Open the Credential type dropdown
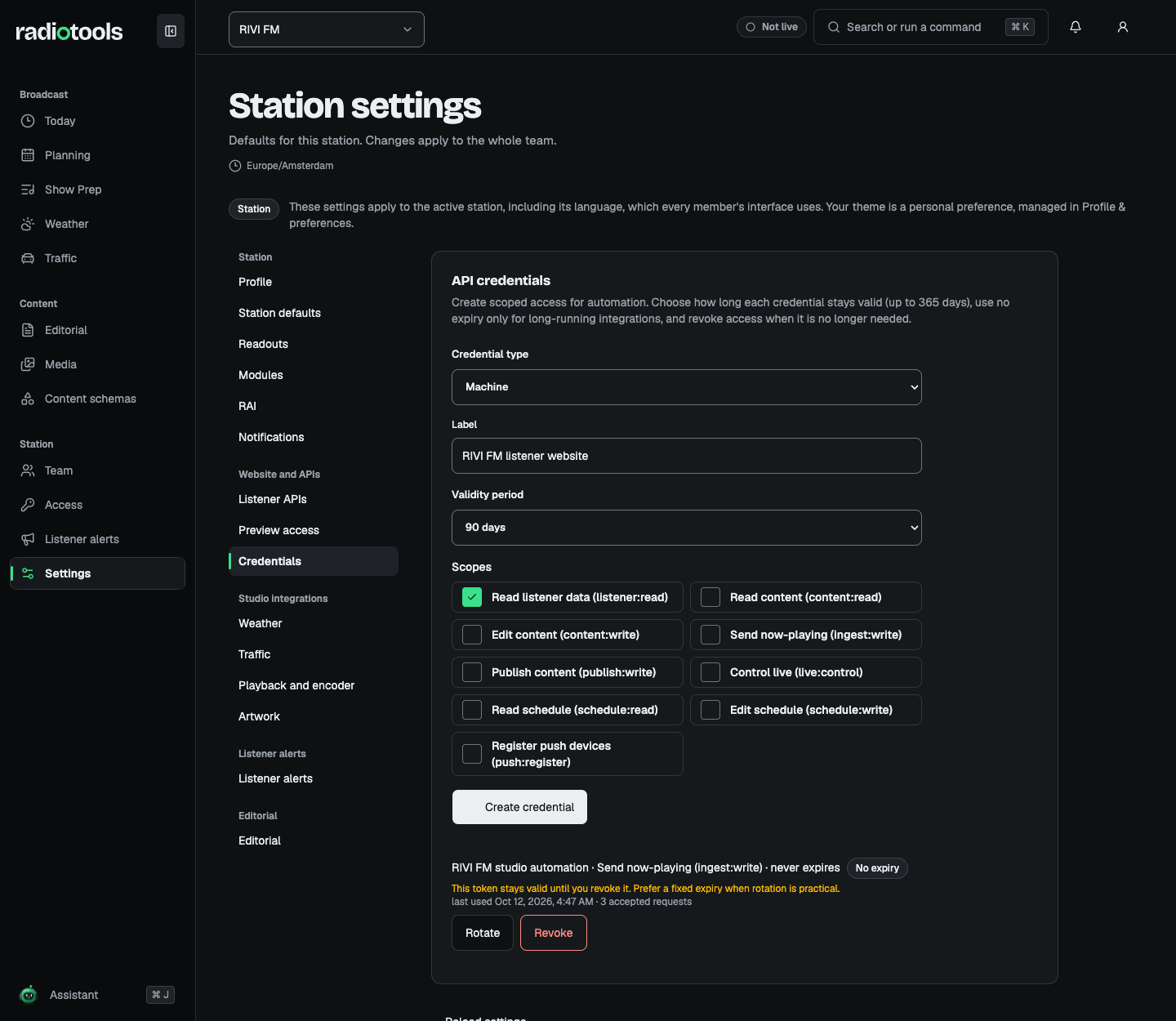 [687, 387]
